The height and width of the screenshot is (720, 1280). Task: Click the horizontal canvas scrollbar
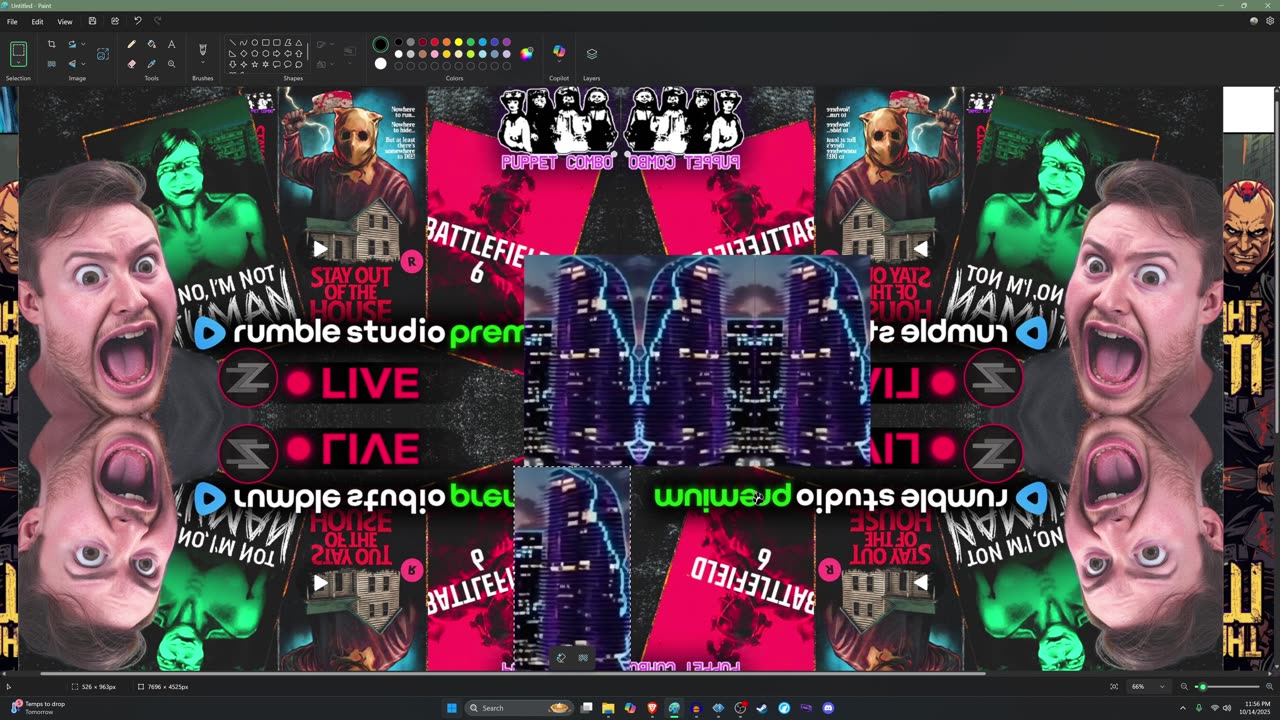512,674
